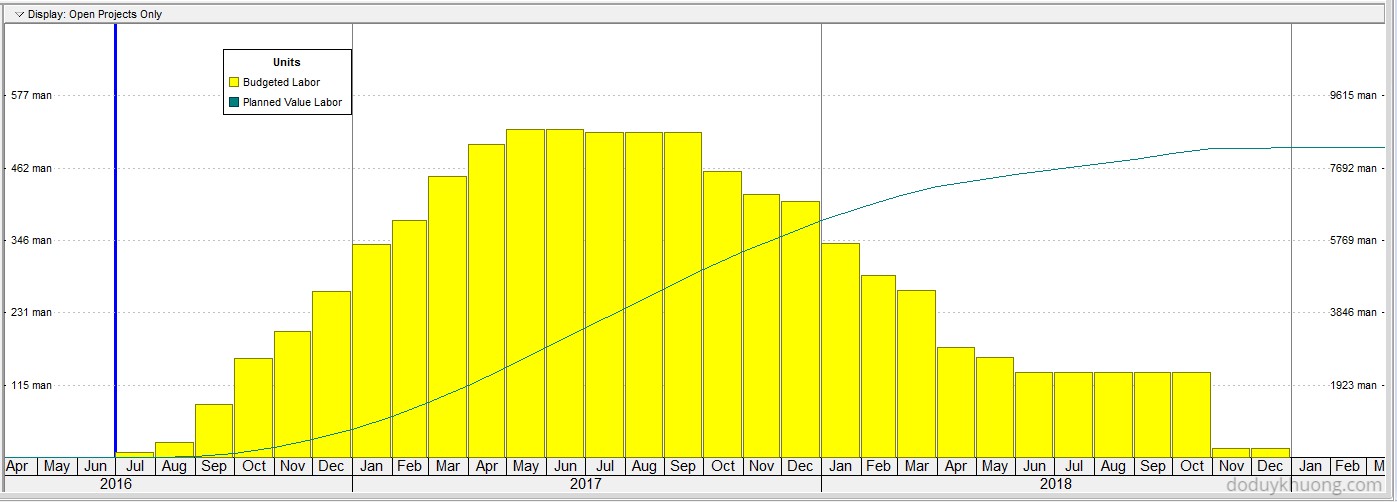This screenshot has width=1397, height=502.
Task: Click the blue data date line
Action: 115,240
